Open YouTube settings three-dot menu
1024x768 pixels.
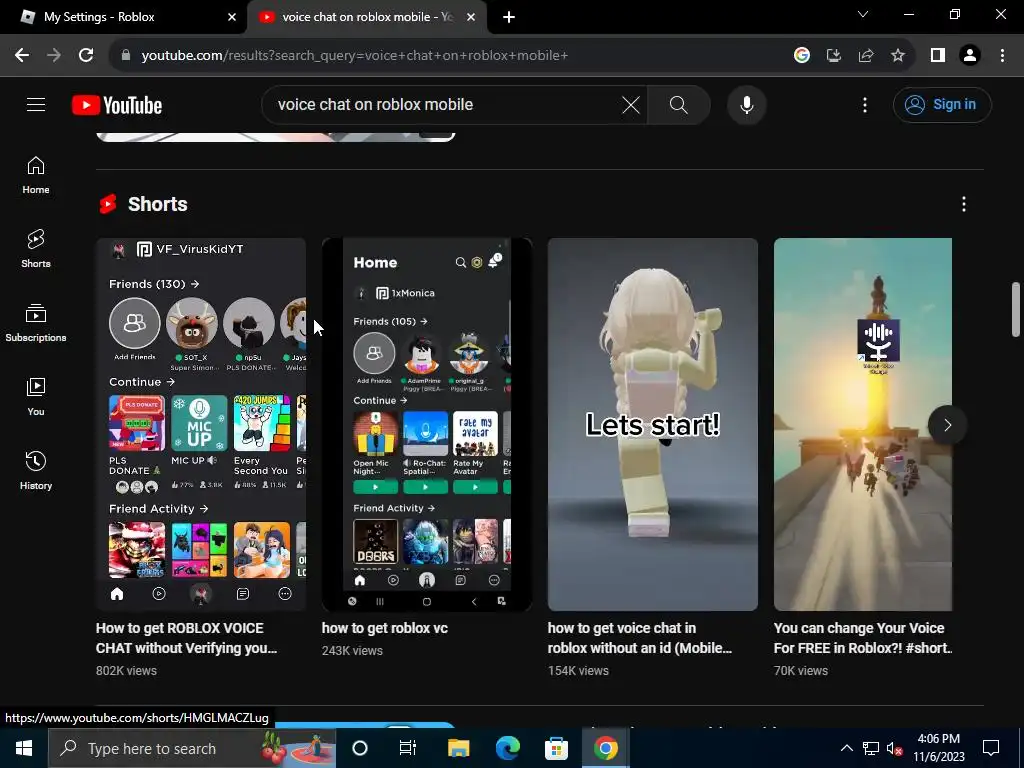coord(865,104)
